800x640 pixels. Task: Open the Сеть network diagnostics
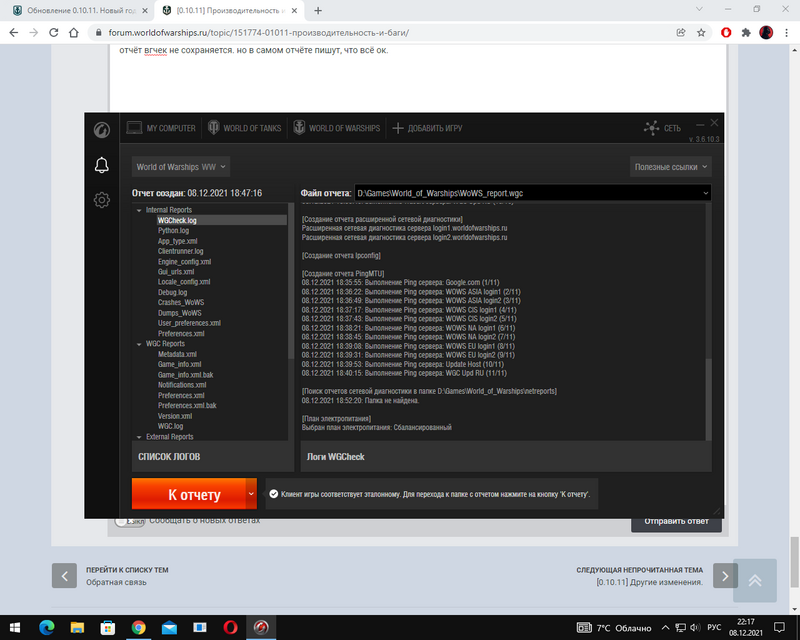[662, 128]
